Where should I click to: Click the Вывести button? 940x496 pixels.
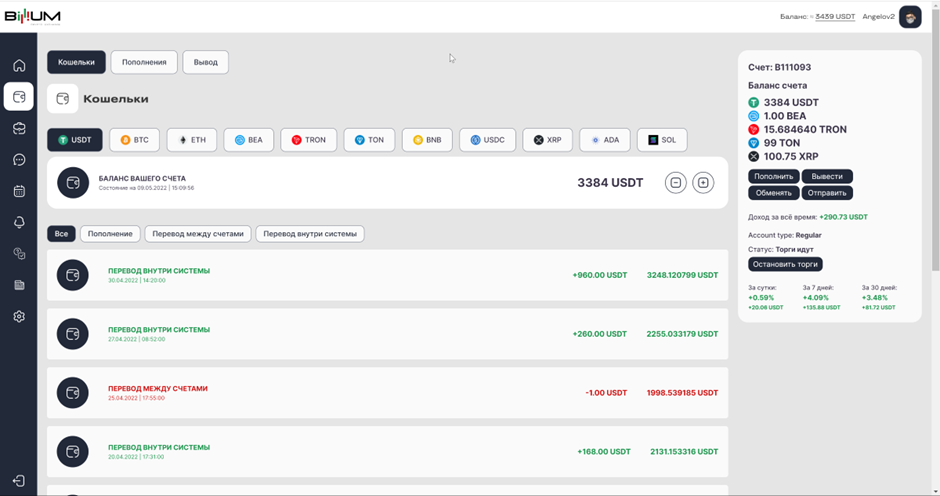coord(827,176)
